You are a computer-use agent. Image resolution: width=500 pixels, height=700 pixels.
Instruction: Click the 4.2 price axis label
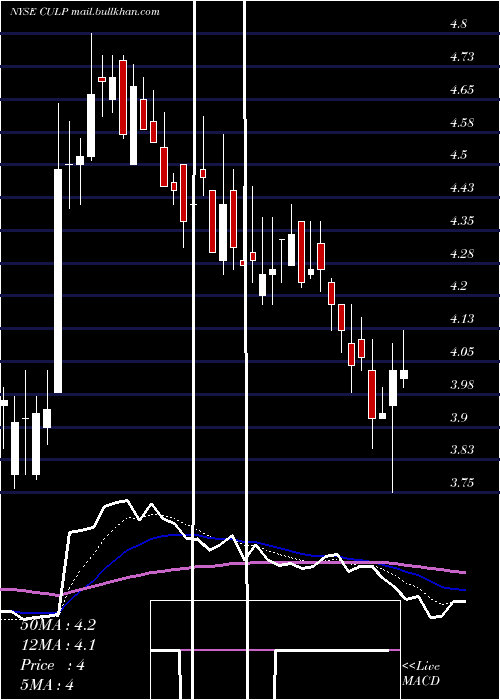(x=458, y=286)
